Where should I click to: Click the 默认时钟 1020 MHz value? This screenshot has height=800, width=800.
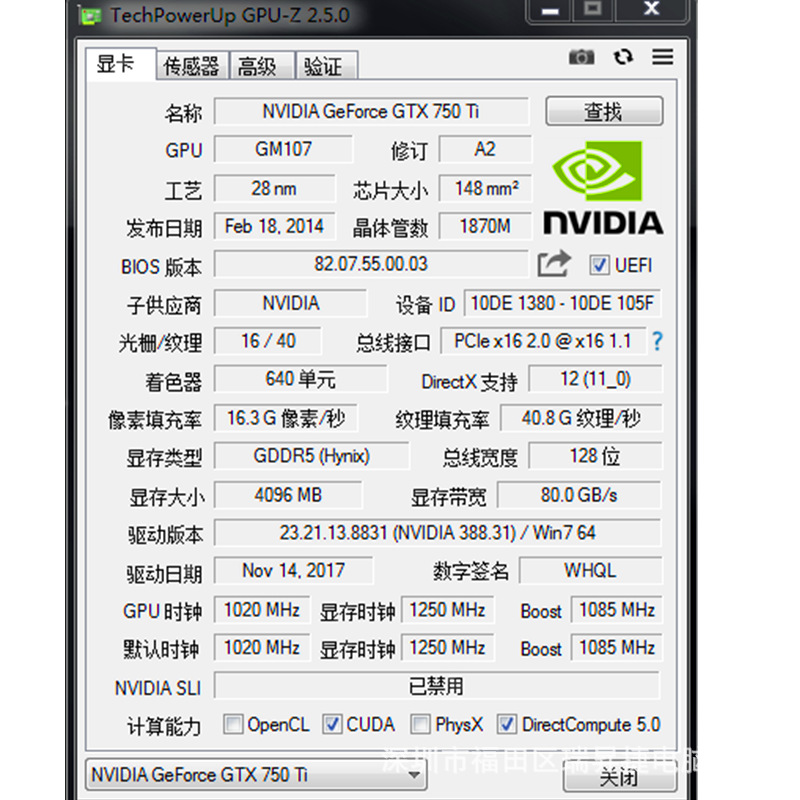(262, 647)
